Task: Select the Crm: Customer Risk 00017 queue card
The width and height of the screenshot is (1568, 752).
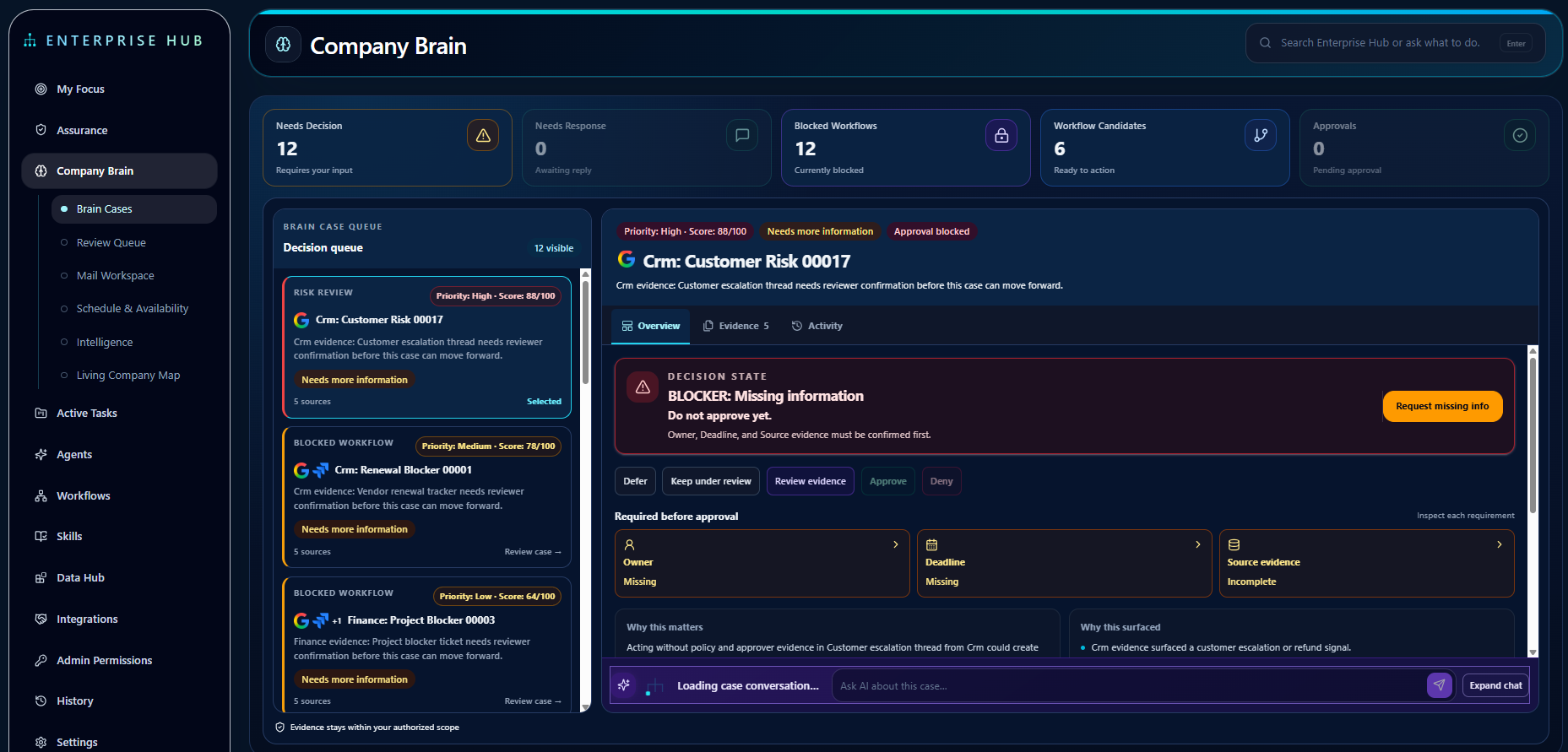Action: 426,347
